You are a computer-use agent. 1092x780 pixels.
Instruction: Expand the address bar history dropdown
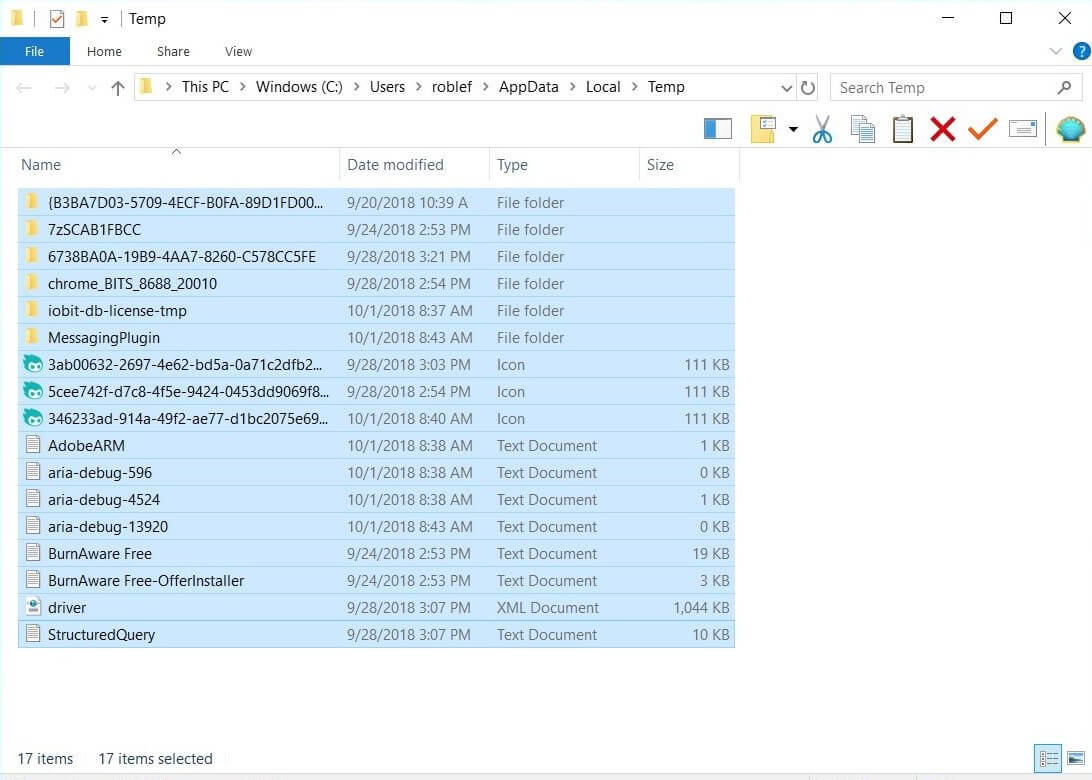coord(786,87)
